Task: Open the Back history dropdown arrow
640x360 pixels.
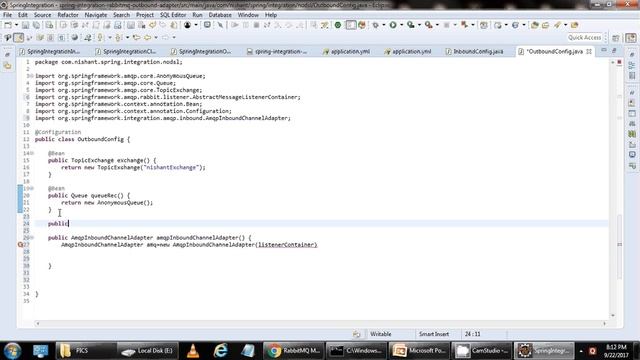Action: coord(156,38)
